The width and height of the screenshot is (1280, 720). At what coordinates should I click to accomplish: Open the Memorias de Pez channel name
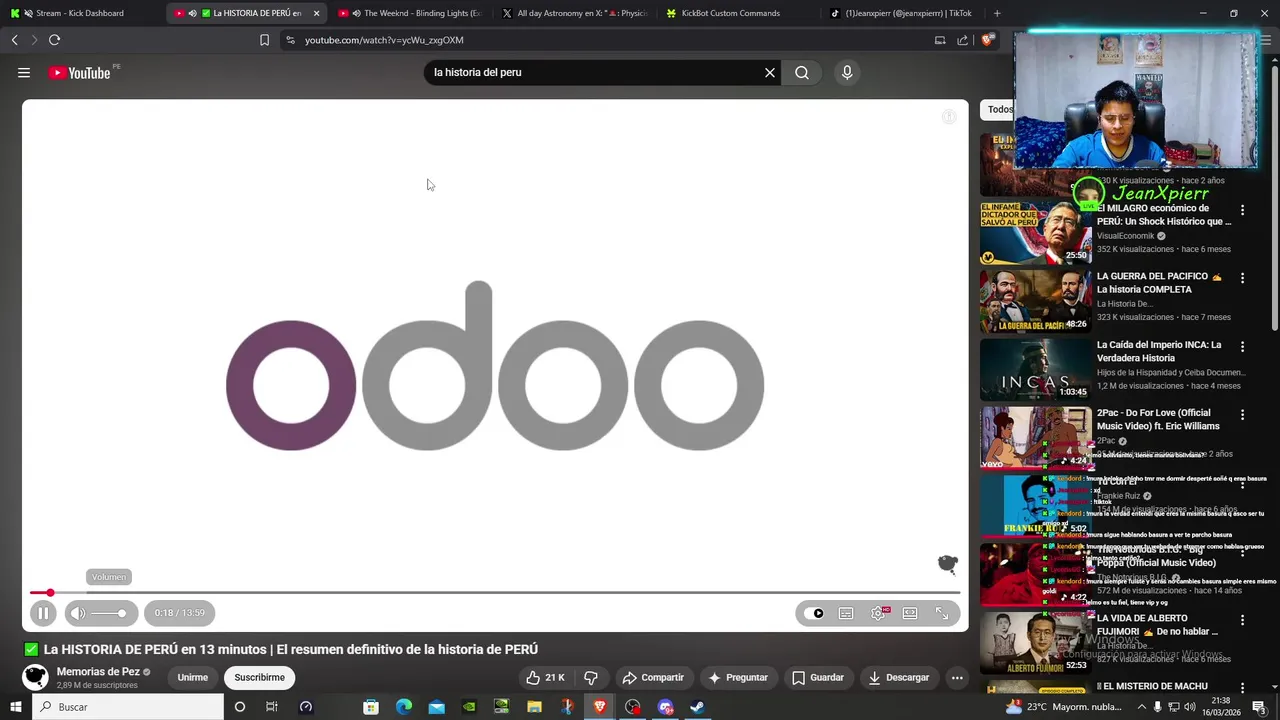(98, 672)
